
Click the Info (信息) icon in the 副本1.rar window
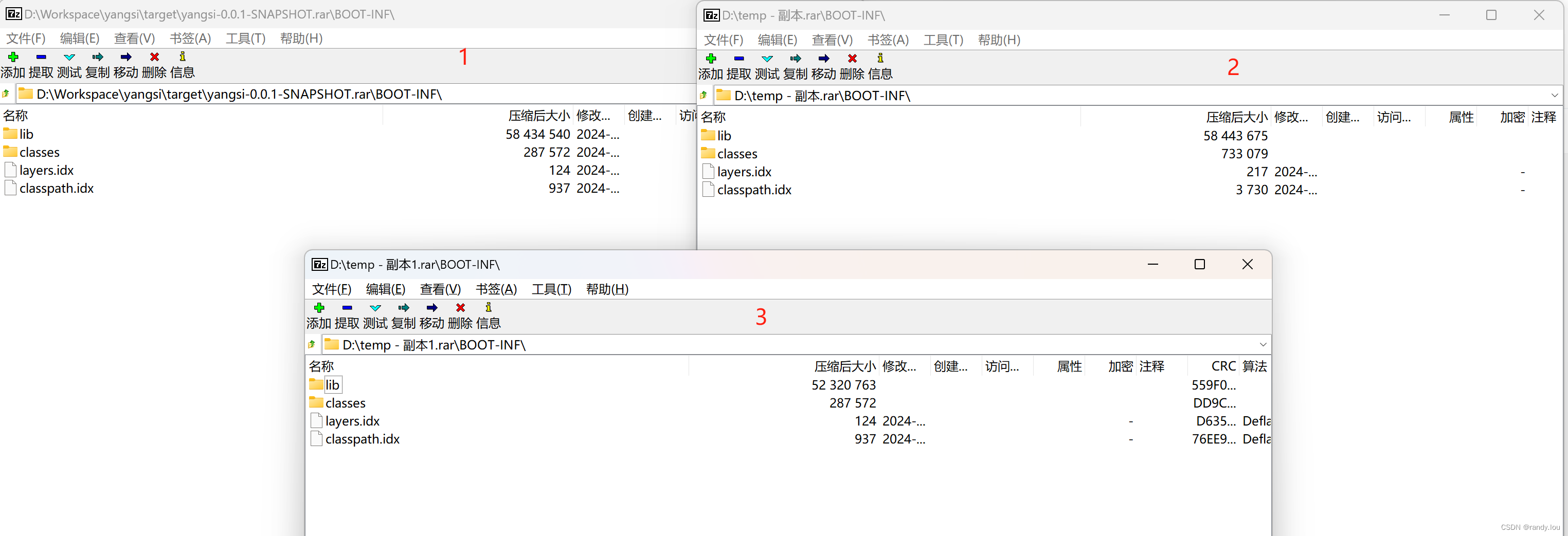488,308
